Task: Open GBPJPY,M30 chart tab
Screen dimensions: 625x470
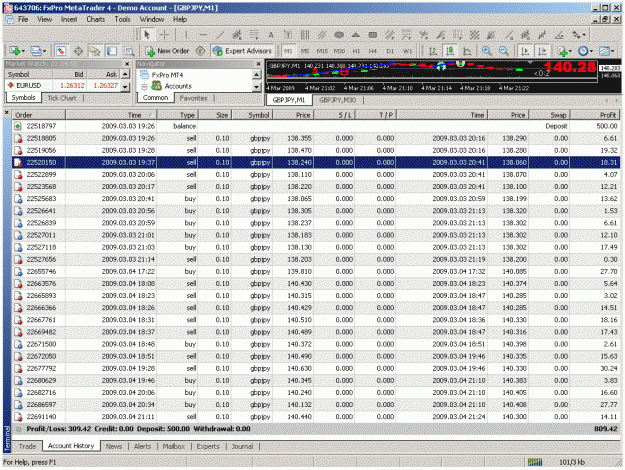Action: 337,100
